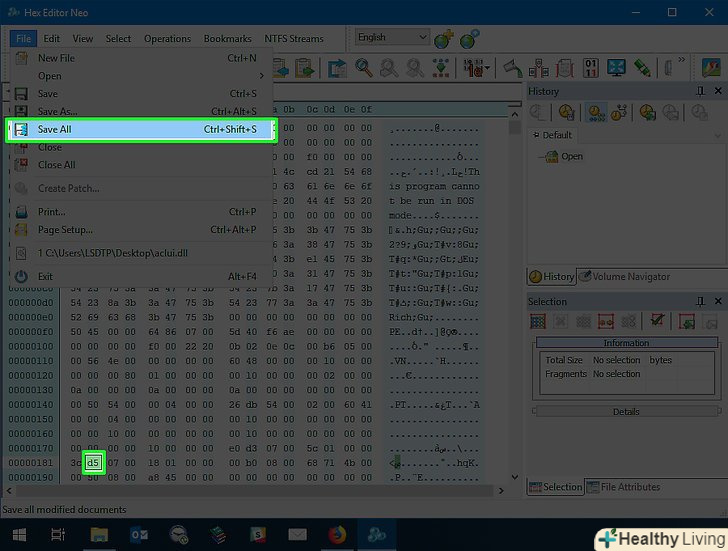The image size is (728, 551).
Task: Click the structure diagram toolbar icon
Action: pos(539,68)
